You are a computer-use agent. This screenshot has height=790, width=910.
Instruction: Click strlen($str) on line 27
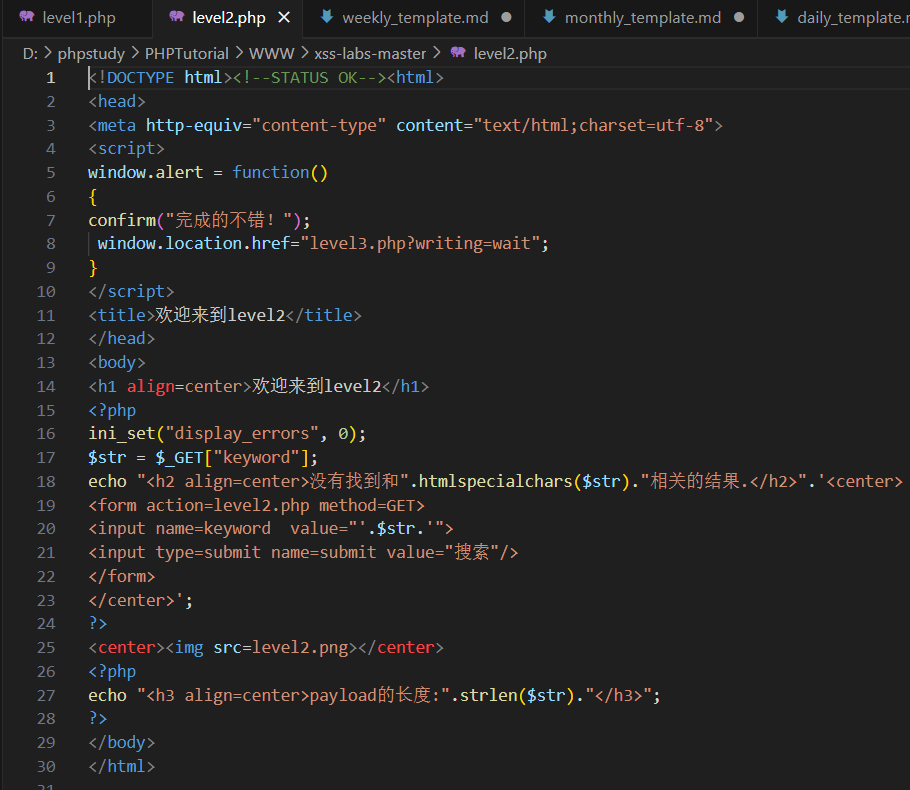coord(517,695)
